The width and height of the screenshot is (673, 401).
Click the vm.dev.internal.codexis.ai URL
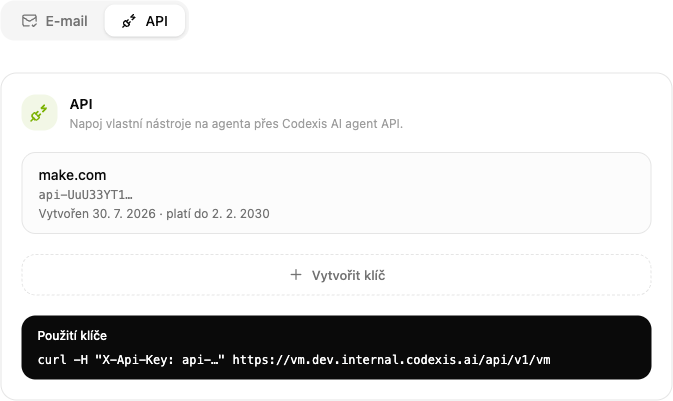pyautogui.click(x=391, y=360)
